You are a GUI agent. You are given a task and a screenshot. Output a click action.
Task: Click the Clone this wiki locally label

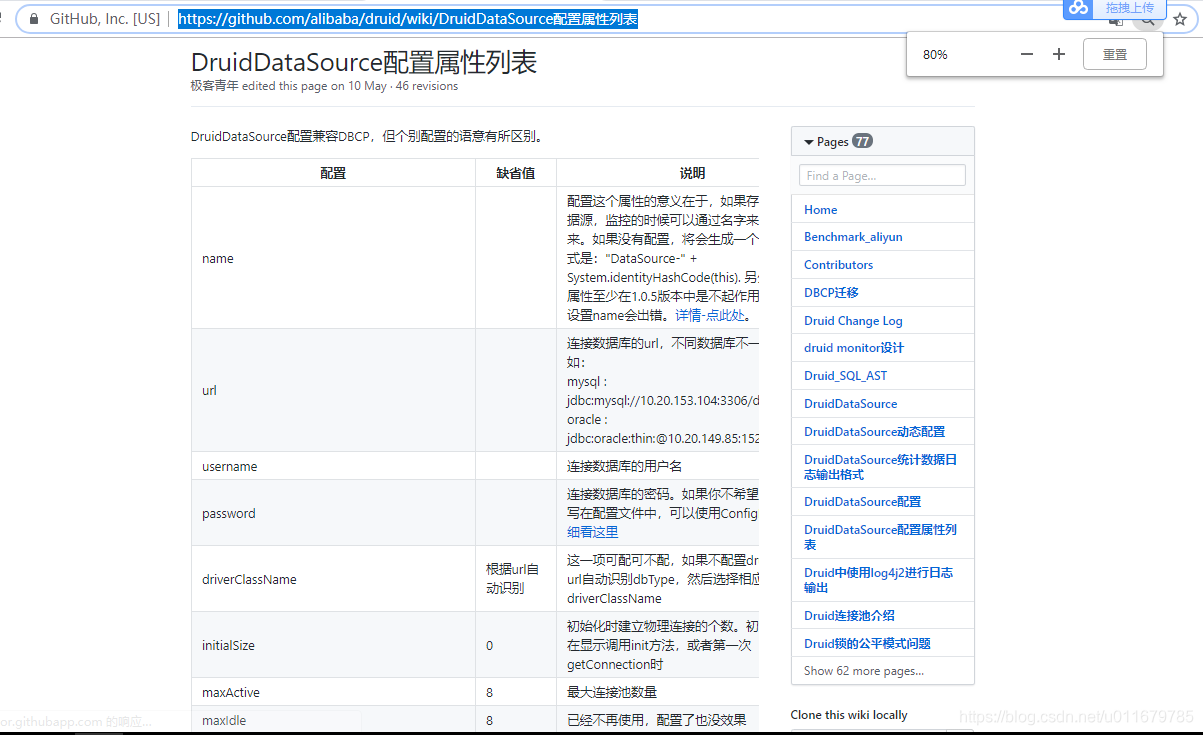849,715
